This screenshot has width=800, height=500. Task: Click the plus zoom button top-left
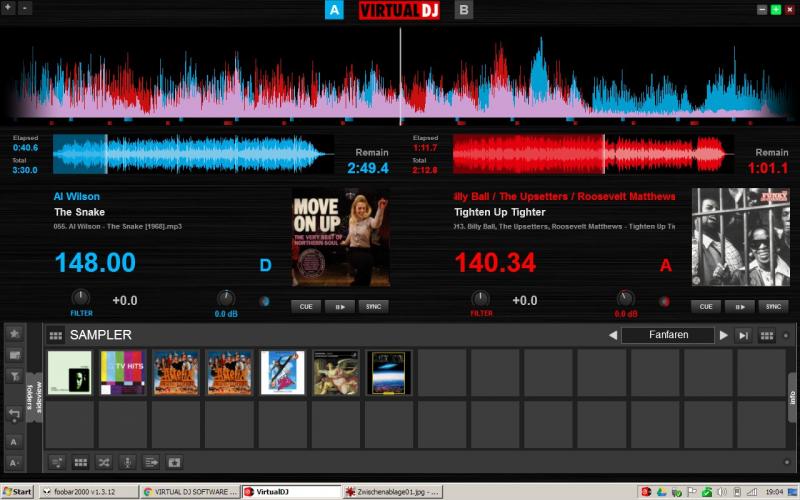(x=8, y=8)
